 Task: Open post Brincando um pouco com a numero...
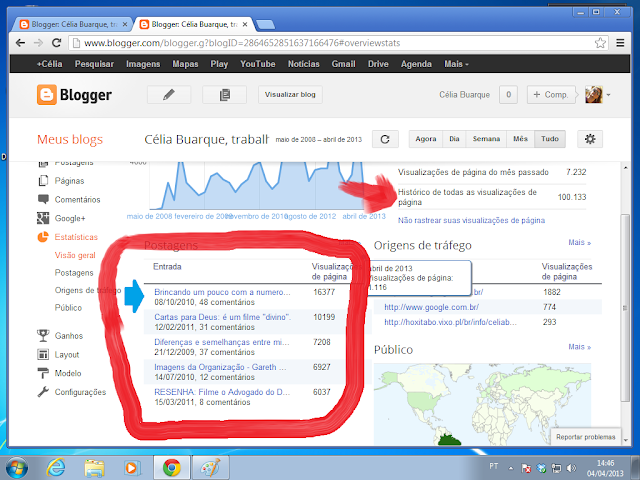pyautogui.click(x=222, y=292)
